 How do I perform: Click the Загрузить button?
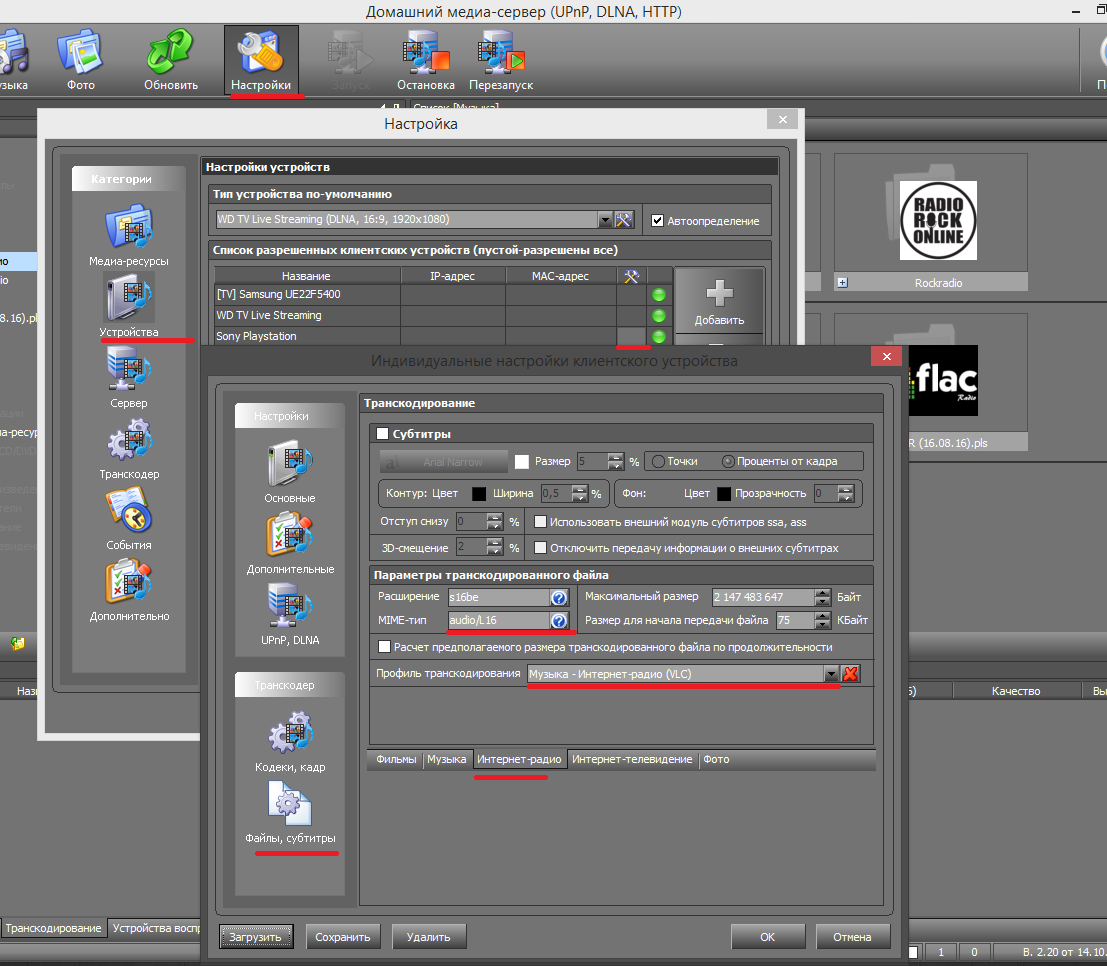pyautogui.click(x=256, y=937)
